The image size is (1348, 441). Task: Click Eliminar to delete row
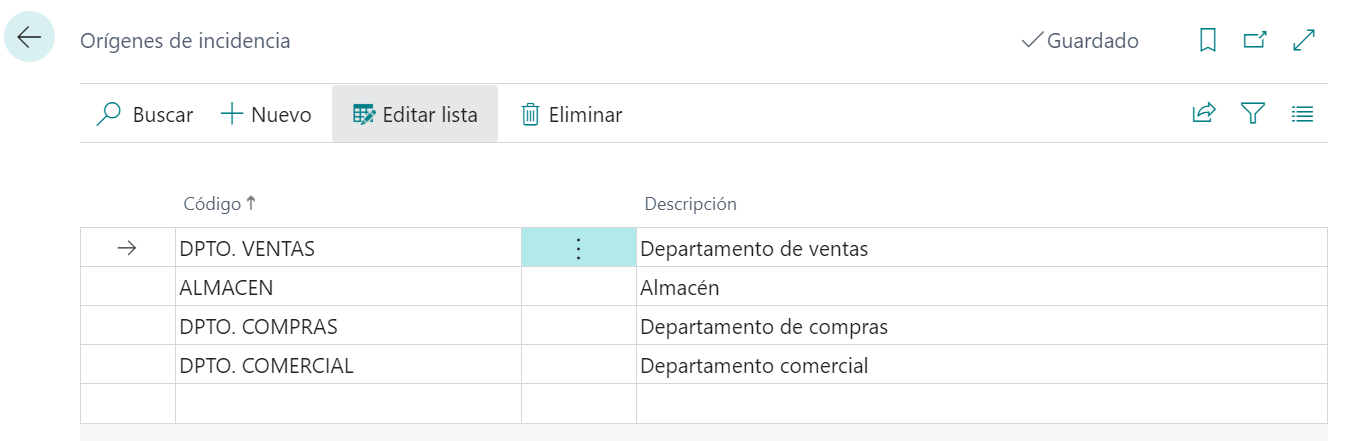[x=571, y=115]
